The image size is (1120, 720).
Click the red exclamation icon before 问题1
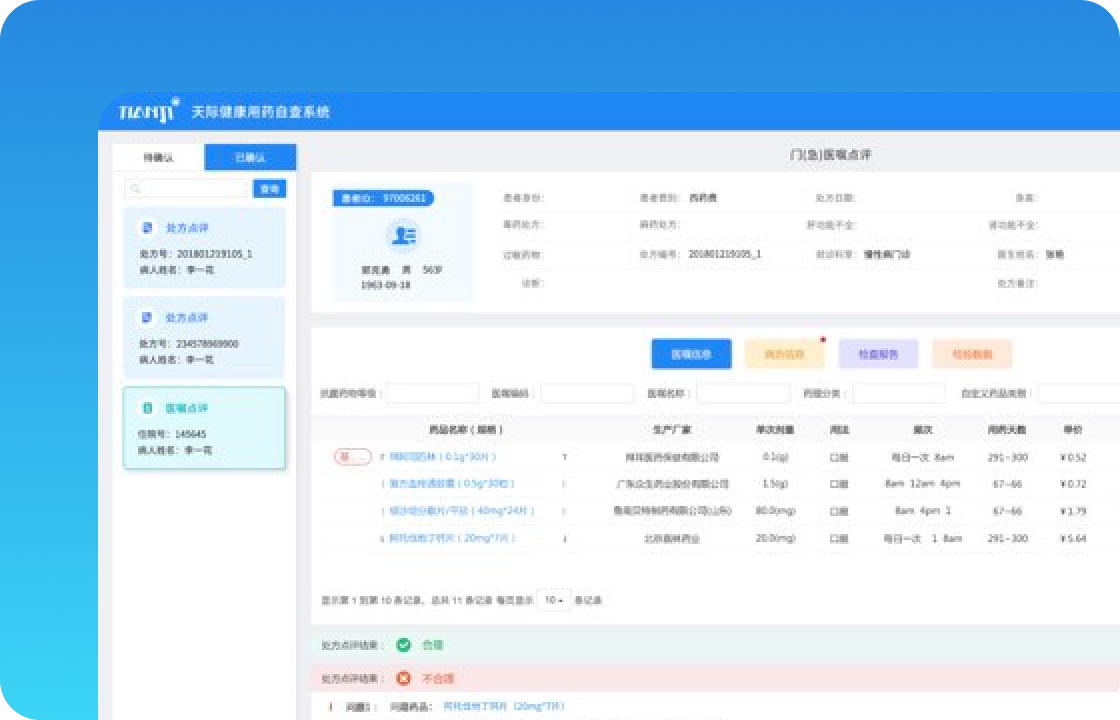tap(331, 706)
